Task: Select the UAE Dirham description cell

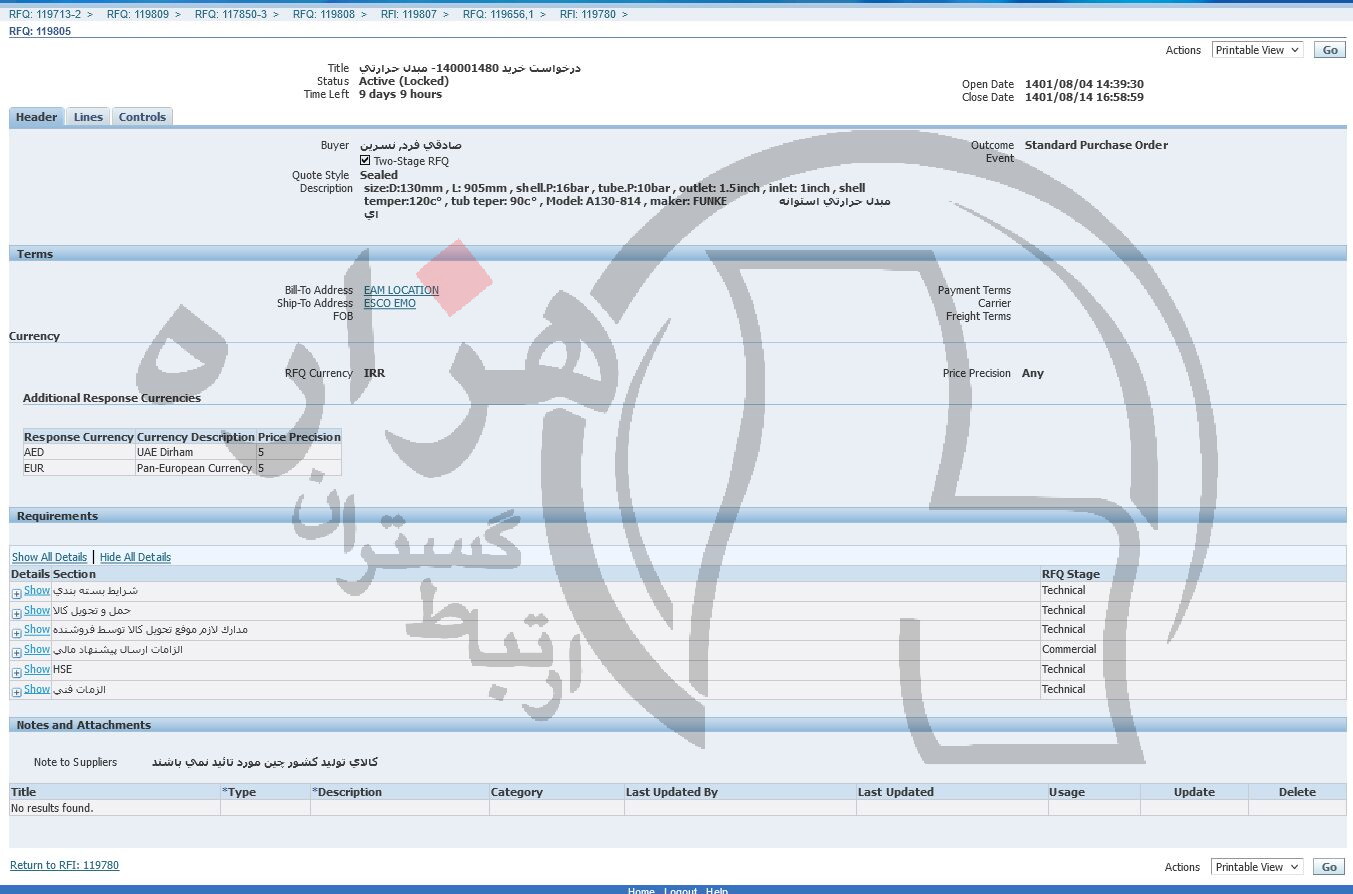Action: [196, 452]
